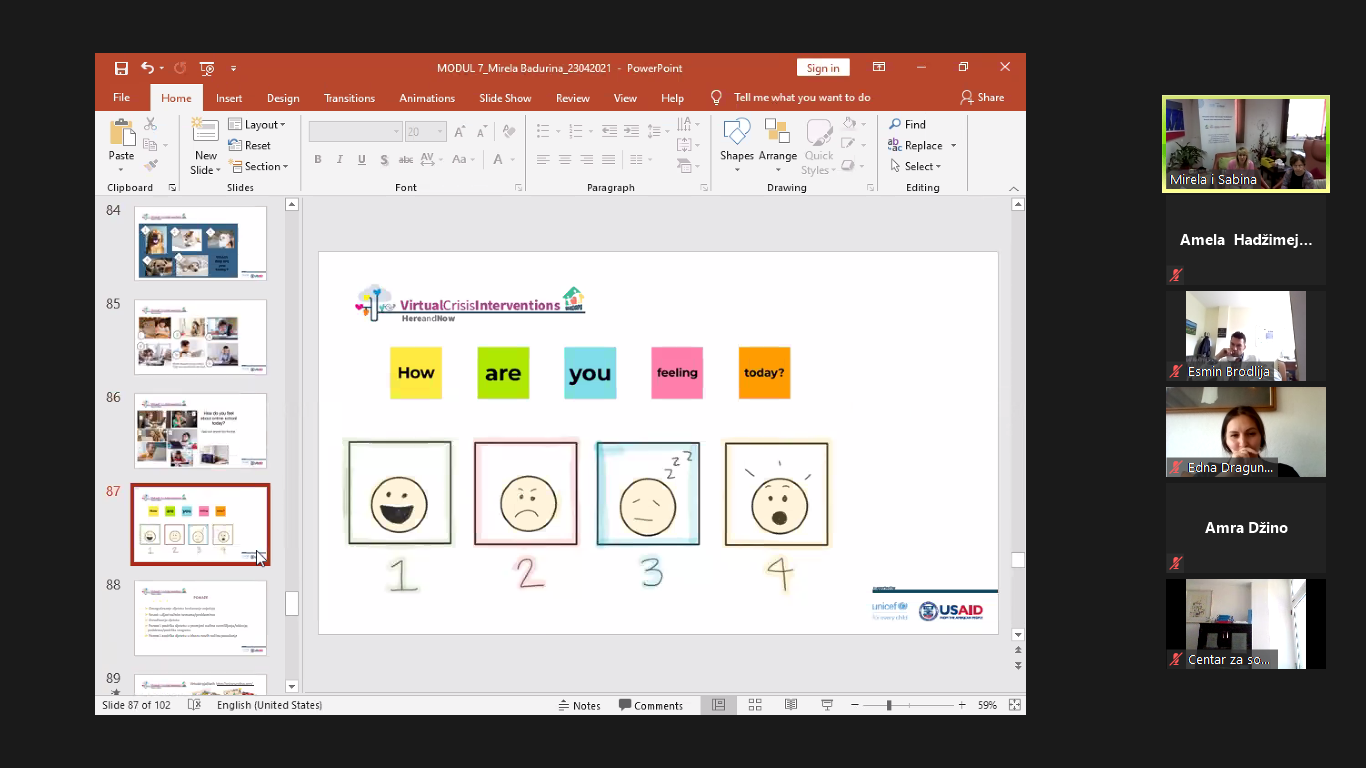1366x768 pixels.
Task: Click the Save icon in title bar
Action: [121, 68]
